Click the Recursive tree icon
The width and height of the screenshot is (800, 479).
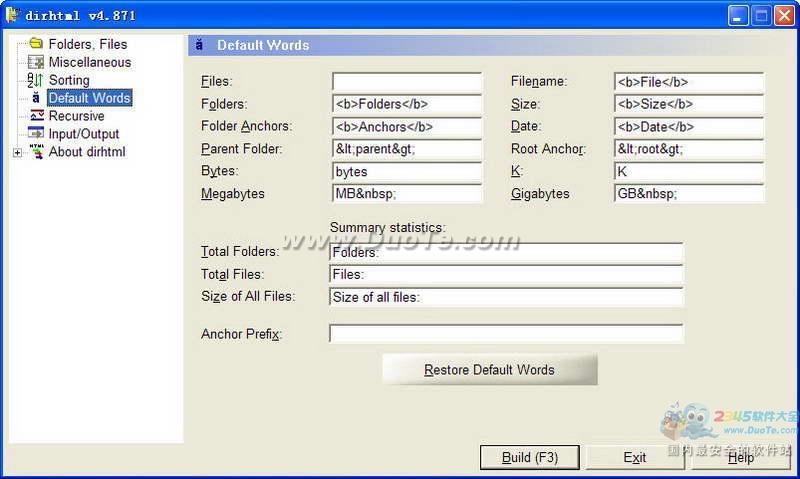pos(36,116)
